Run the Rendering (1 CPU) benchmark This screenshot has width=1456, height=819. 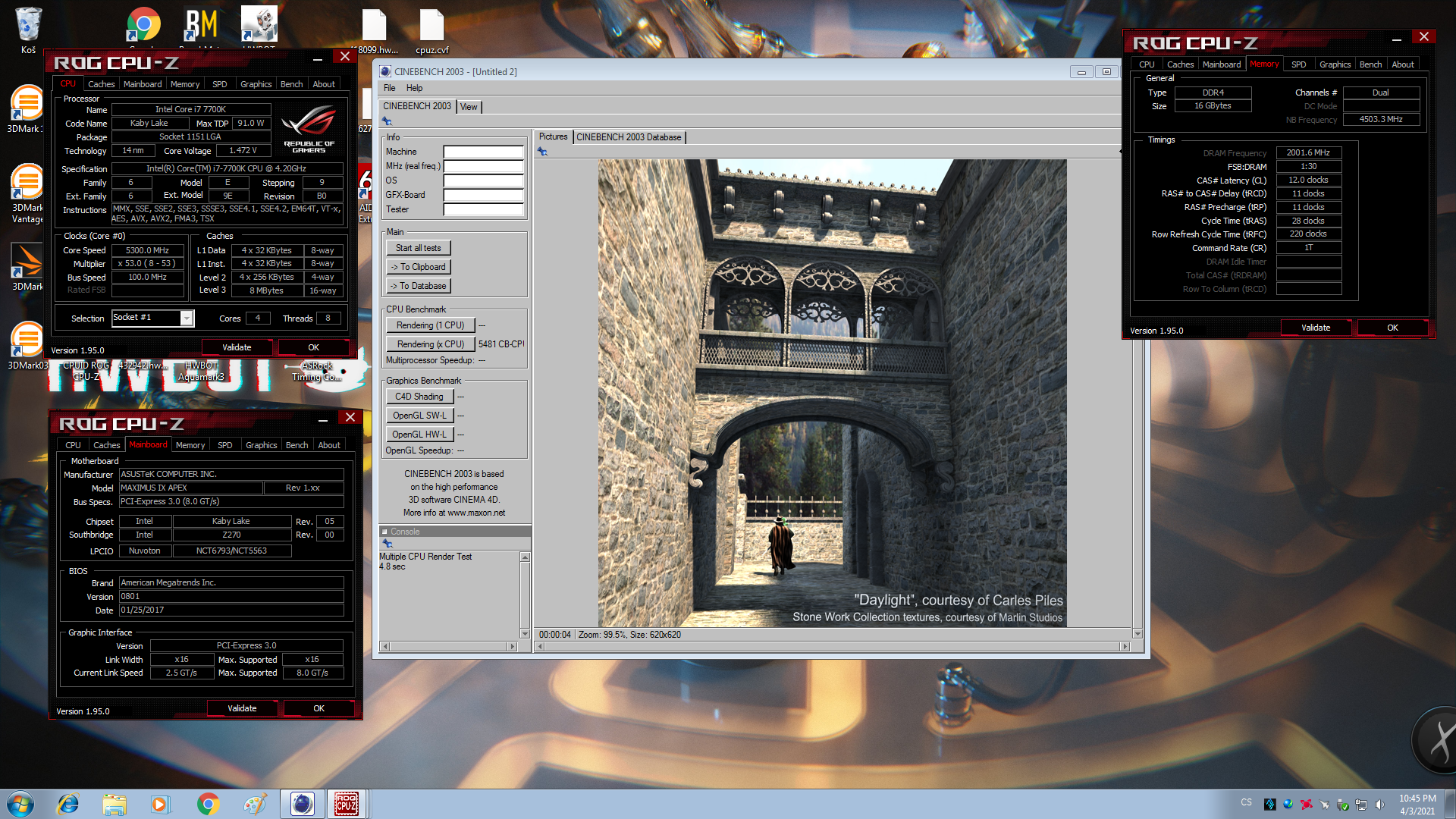click(430, 325)
